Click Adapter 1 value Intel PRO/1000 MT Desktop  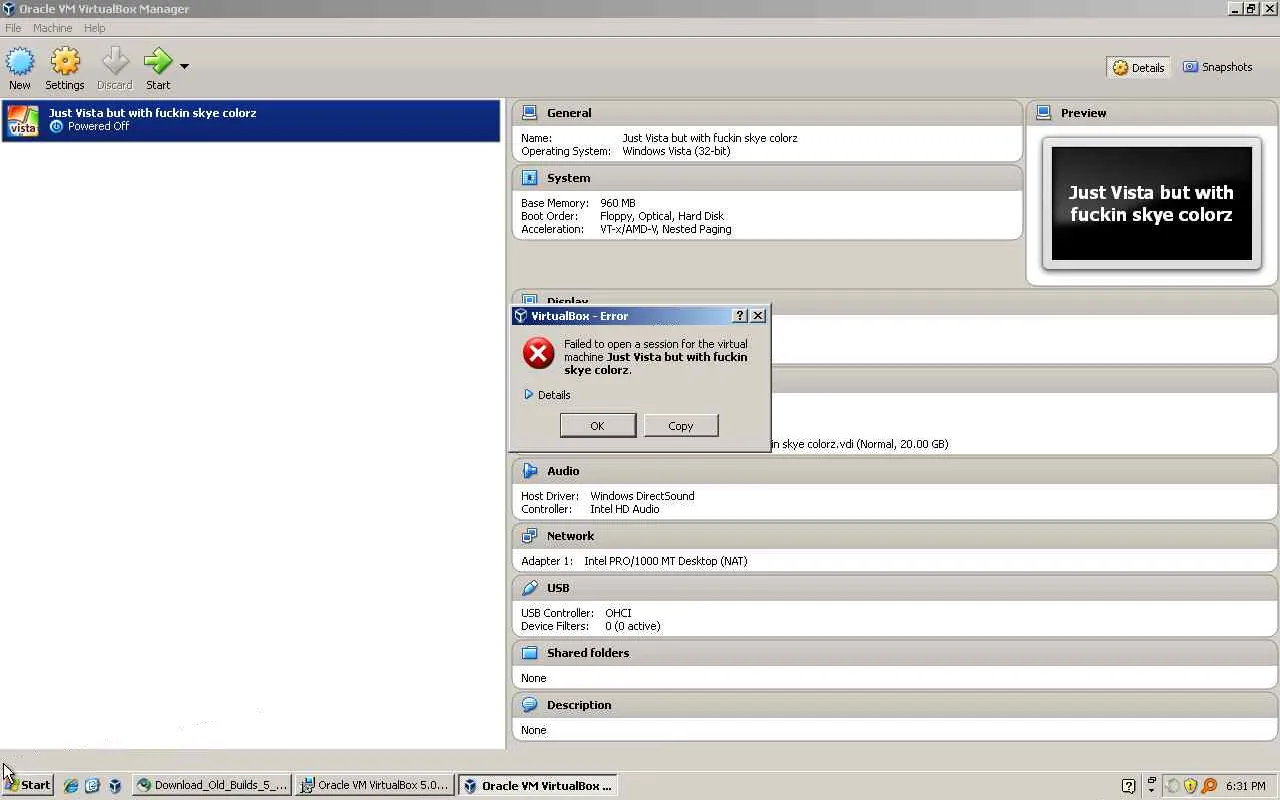666,561
